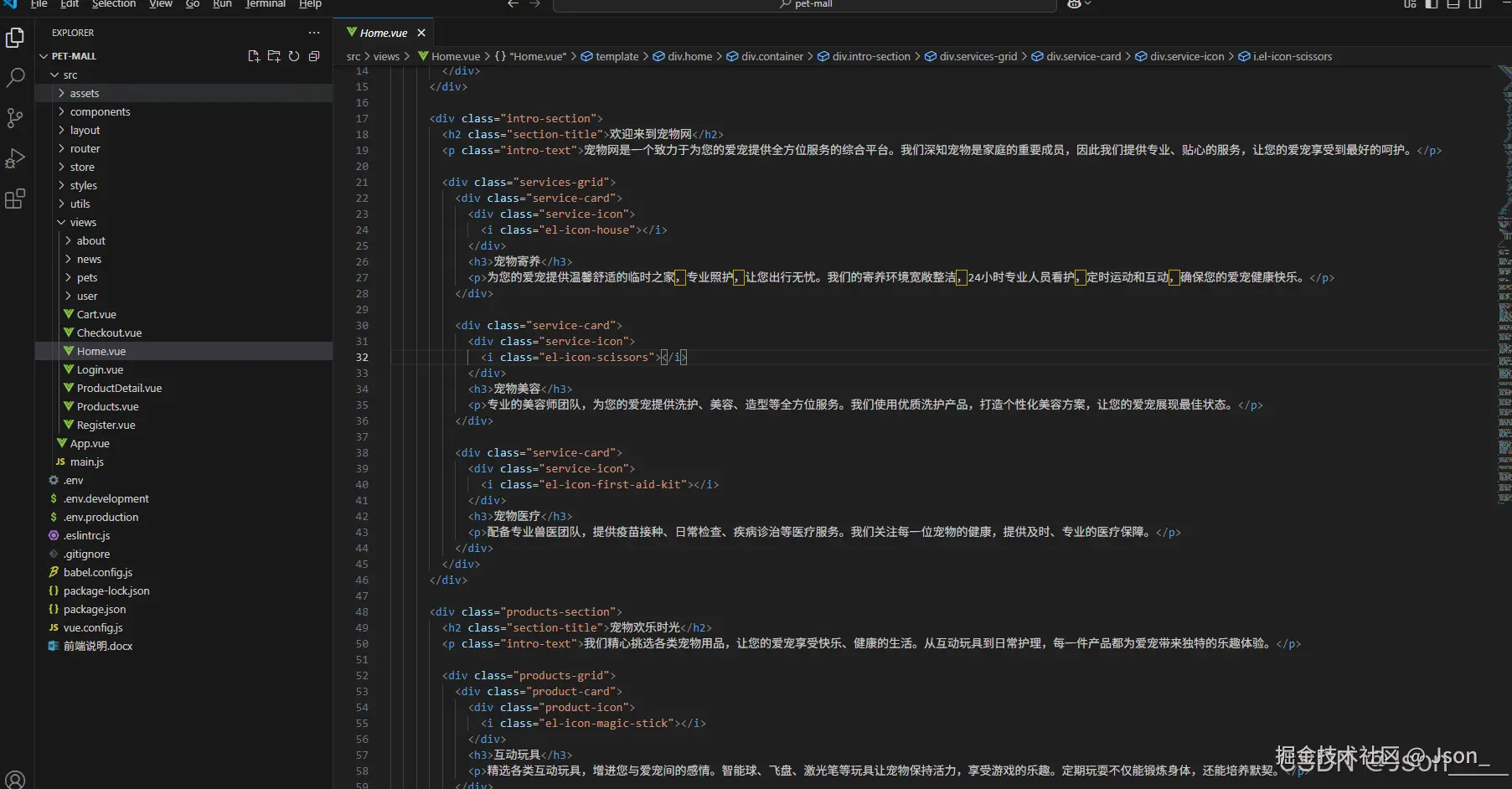Collapse the views folder
Viewport: 1512px width, 789px height.
click(82, 222)
